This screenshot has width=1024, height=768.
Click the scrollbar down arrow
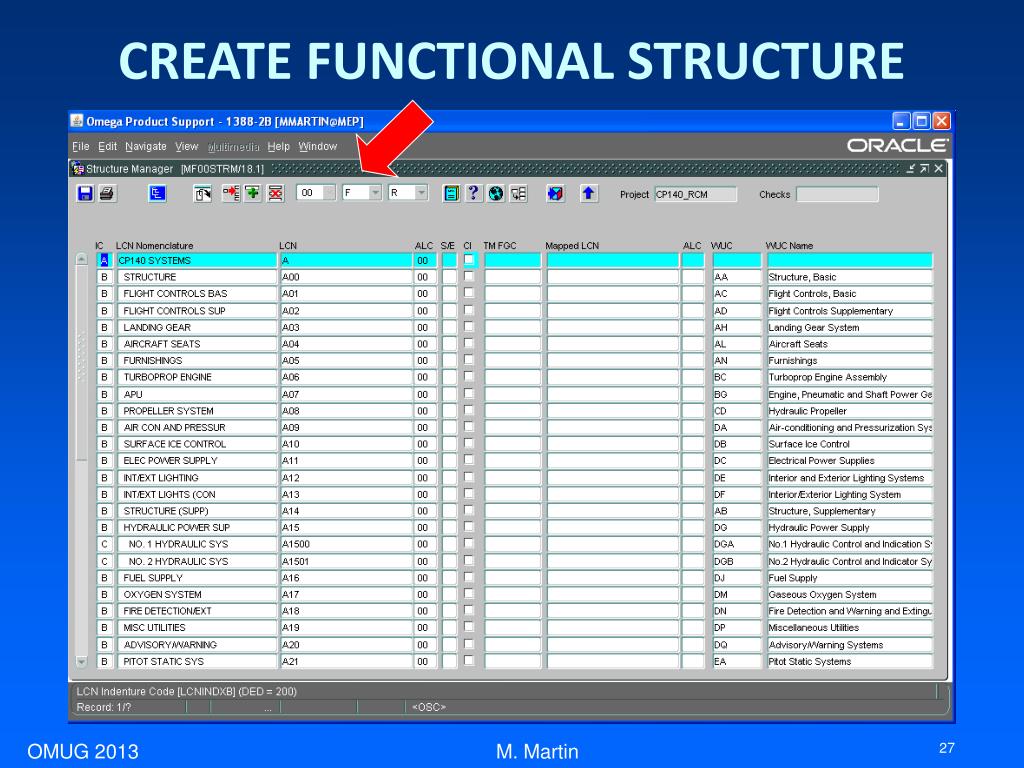pos(82,662)
